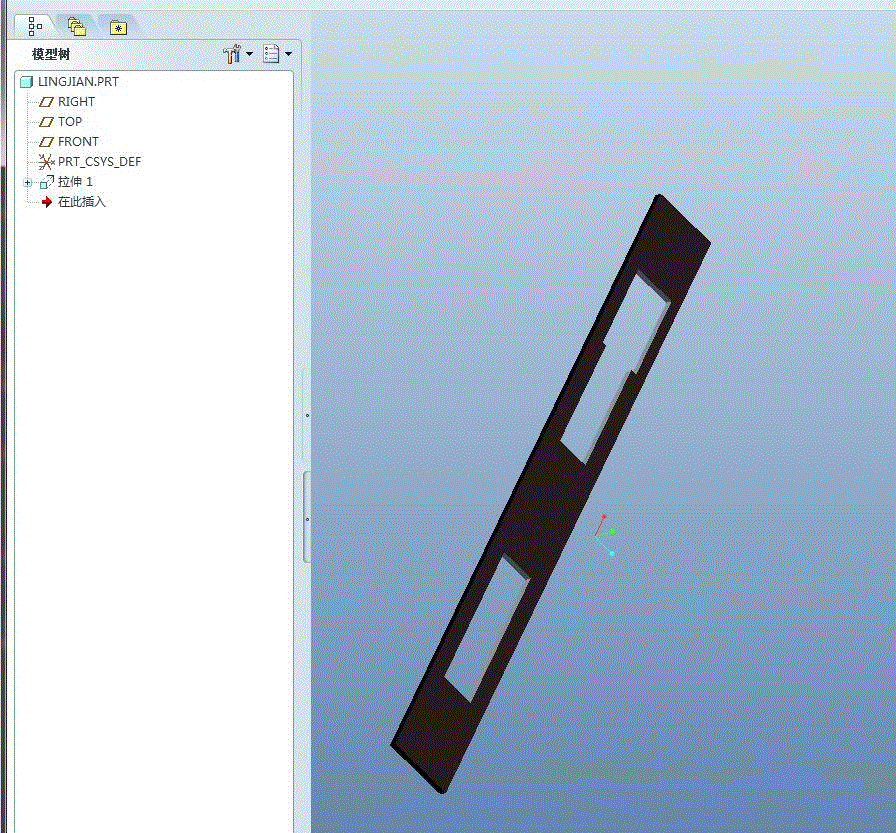This screenshot has width=896, height=833.
Task: Select LINGJIAN.PRT in the model tree
Action: point(78,82)
